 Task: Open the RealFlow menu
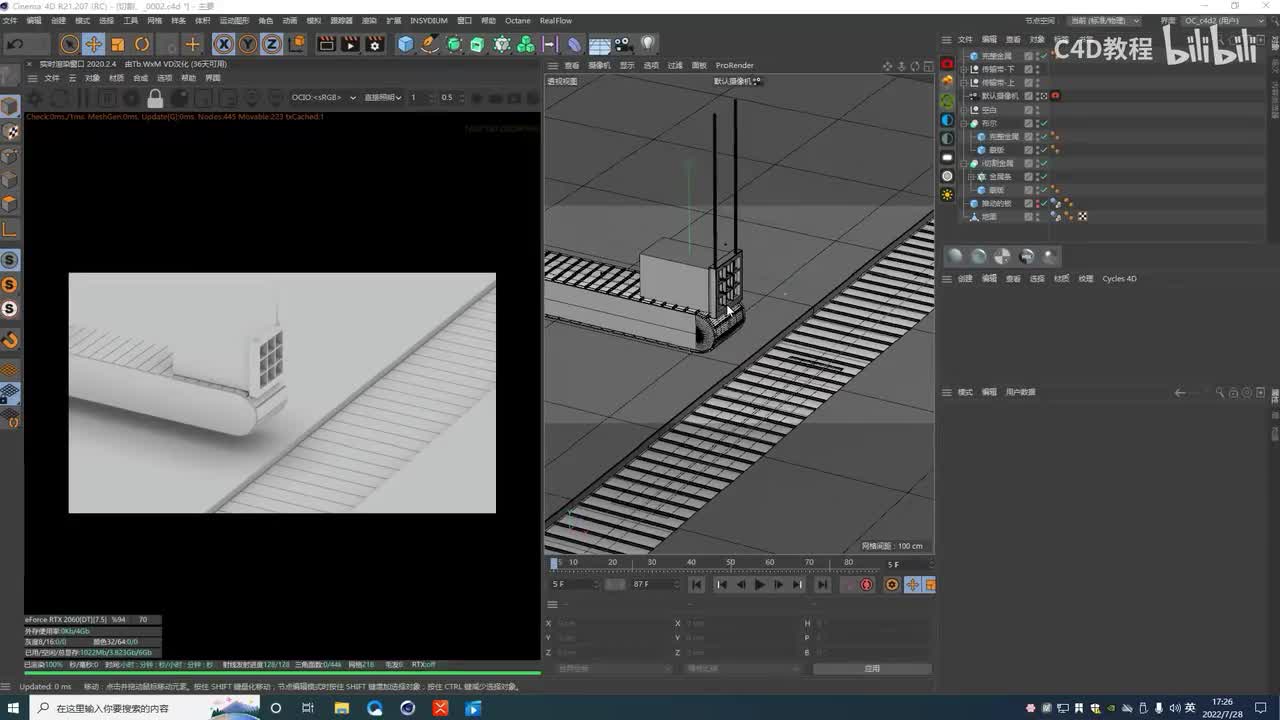[555, 20]
